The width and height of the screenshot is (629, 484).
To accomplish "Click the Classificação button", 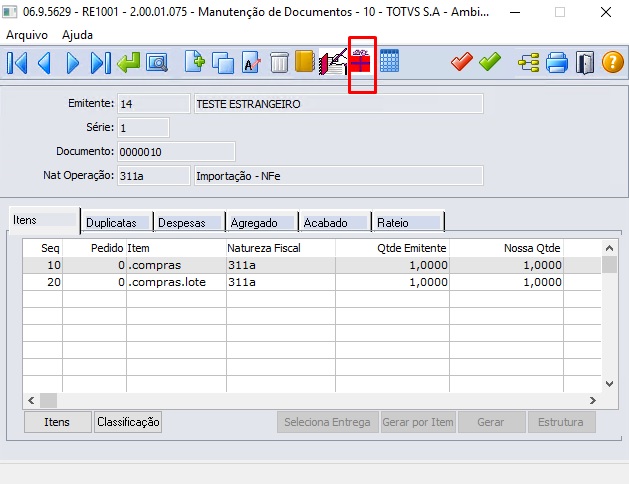I will [x=128, y=422].
